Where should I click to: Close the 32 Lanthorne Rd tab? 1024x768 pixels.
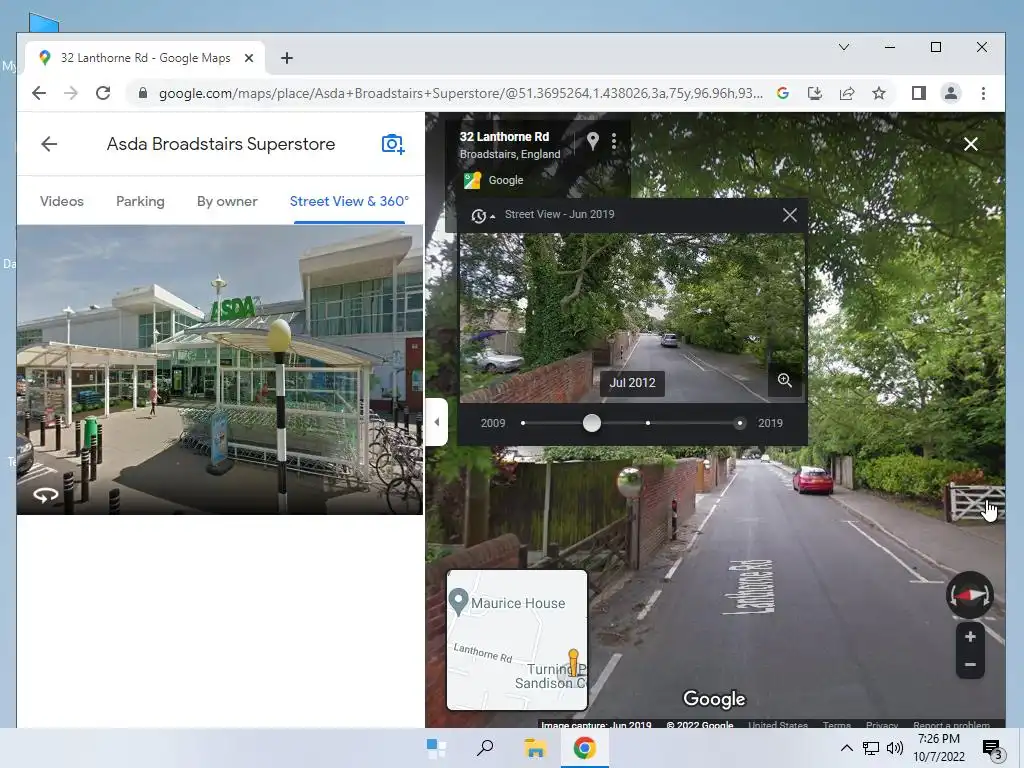tap(249, 58)
